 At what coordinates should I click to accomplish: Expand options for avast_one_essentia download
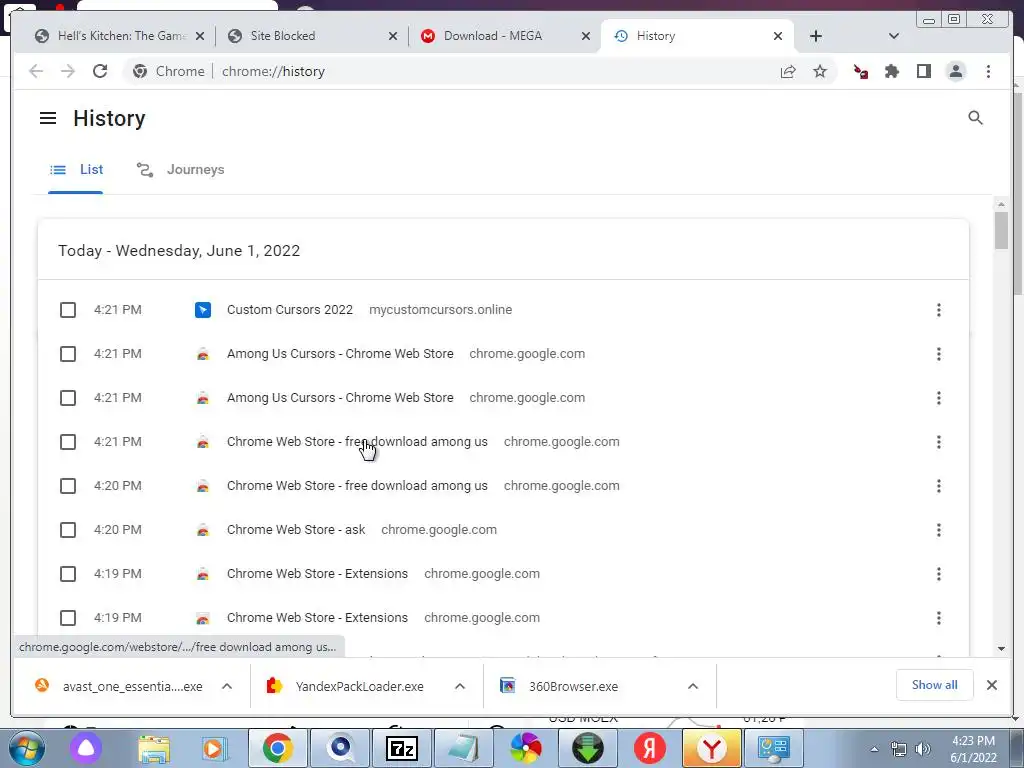tap(227, 686)
